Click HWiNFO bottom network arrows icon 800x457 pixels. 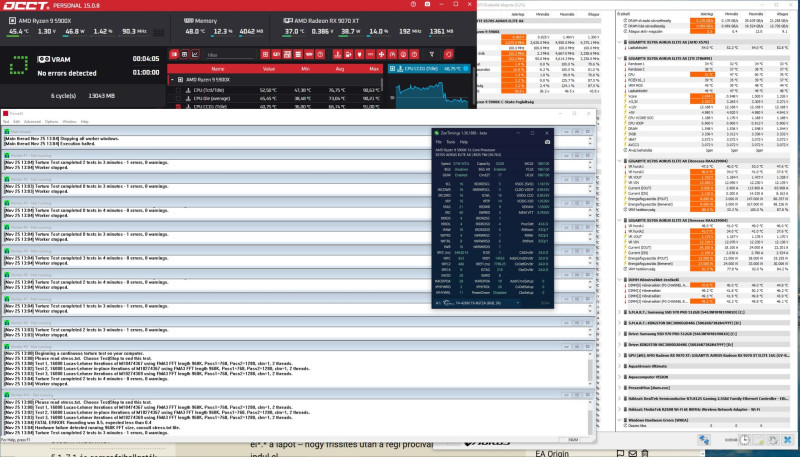(x=704, y=440)
